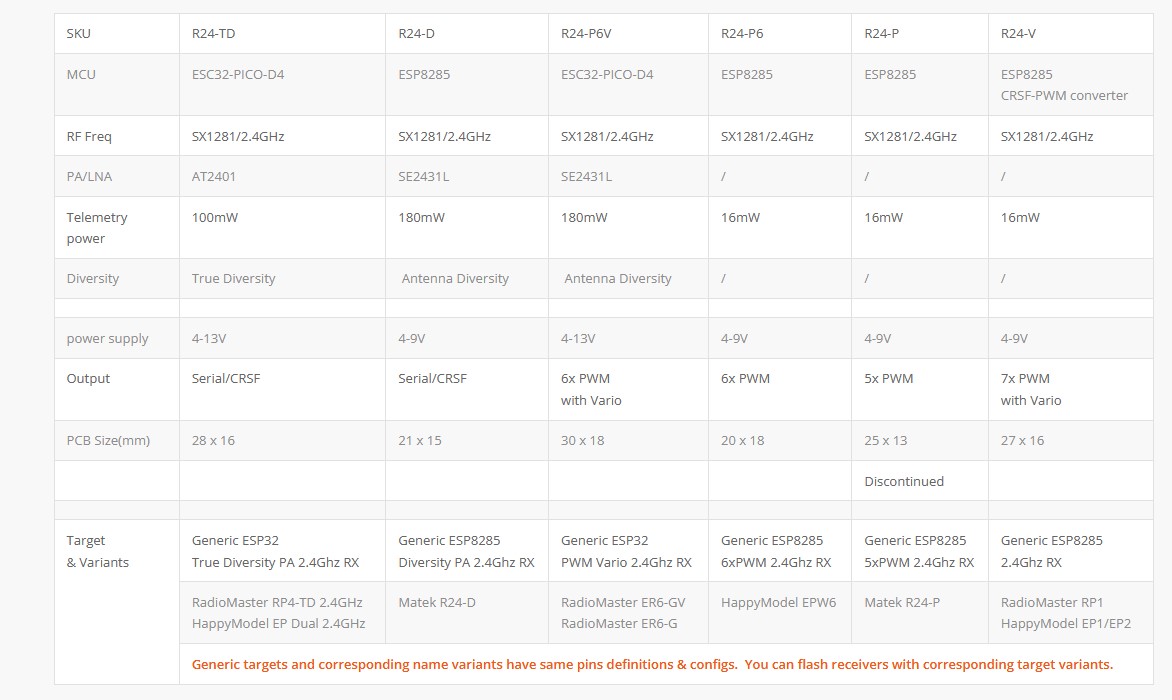Select Serial/CRSF output for R24-TD
1172x700 pixels.
click(x=226, y=379)
